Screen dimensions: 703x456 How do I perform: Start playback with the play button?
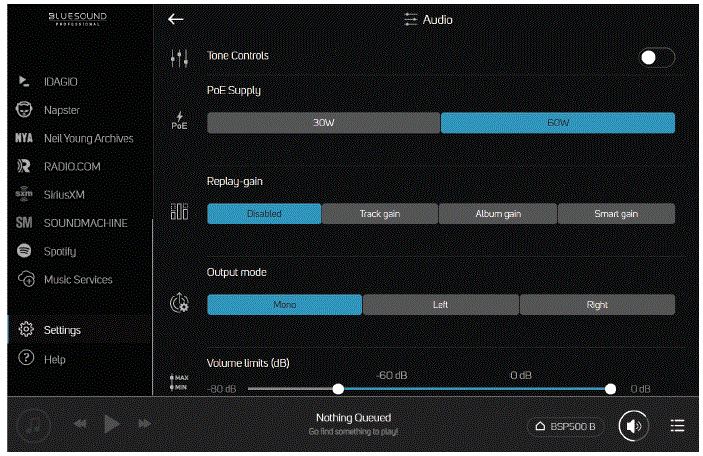pos(111,424)
